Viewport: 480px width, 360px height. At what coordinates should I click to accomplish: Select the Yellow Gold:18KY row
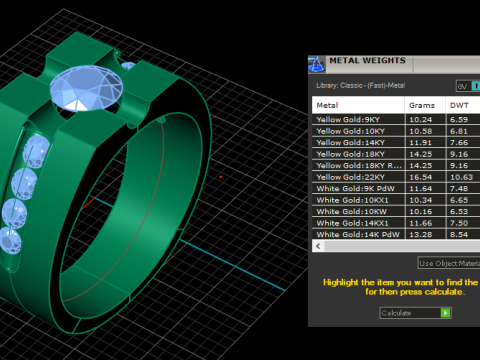pos(396,154)
